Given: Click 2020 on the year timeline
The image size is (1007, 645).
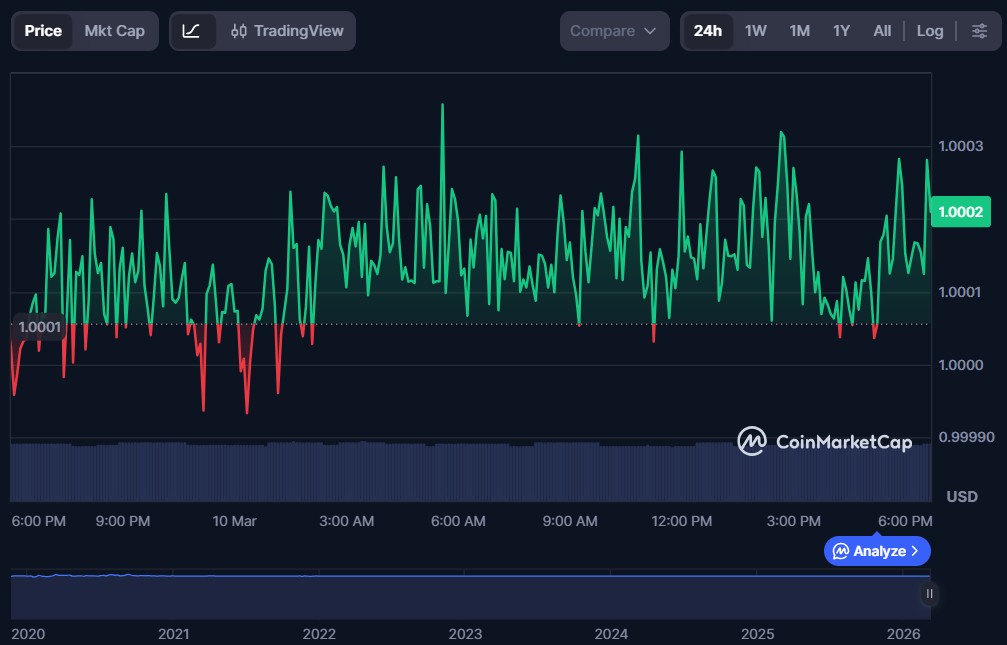Looking at the screenshot, I should pos(28,634).
